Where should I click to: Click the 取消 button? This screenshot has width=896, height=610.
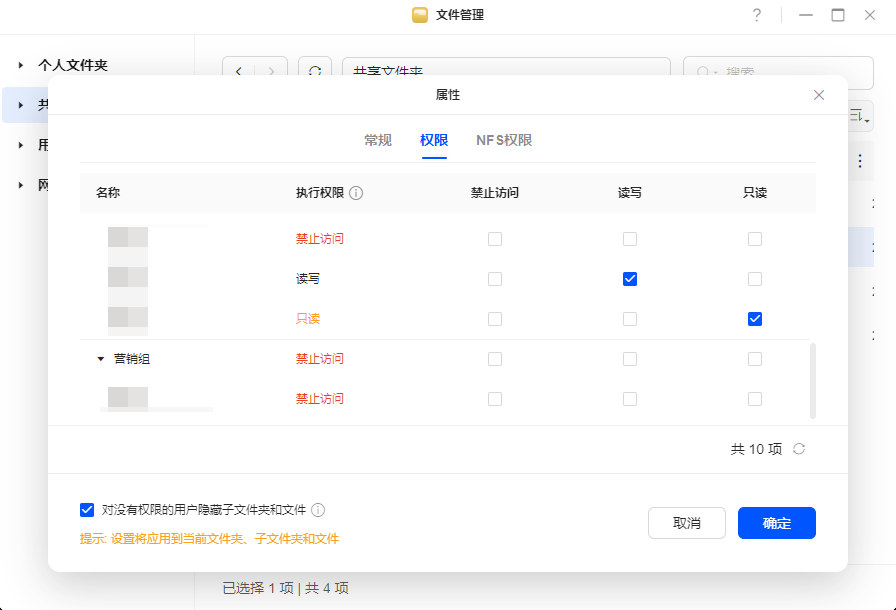[686, 523]
